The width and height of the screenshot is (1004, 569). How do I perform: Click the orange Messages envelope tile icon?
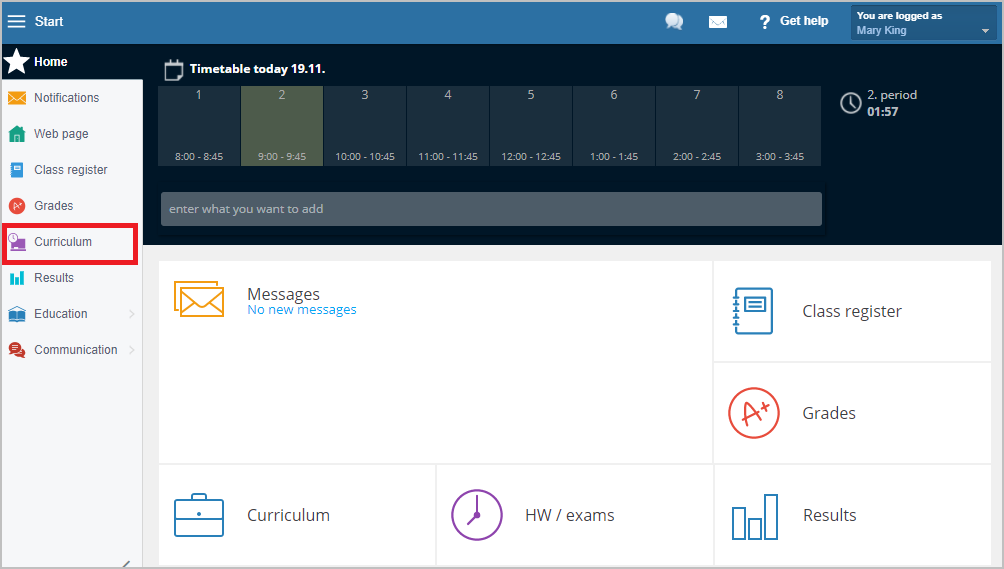[x=199, y=299]
